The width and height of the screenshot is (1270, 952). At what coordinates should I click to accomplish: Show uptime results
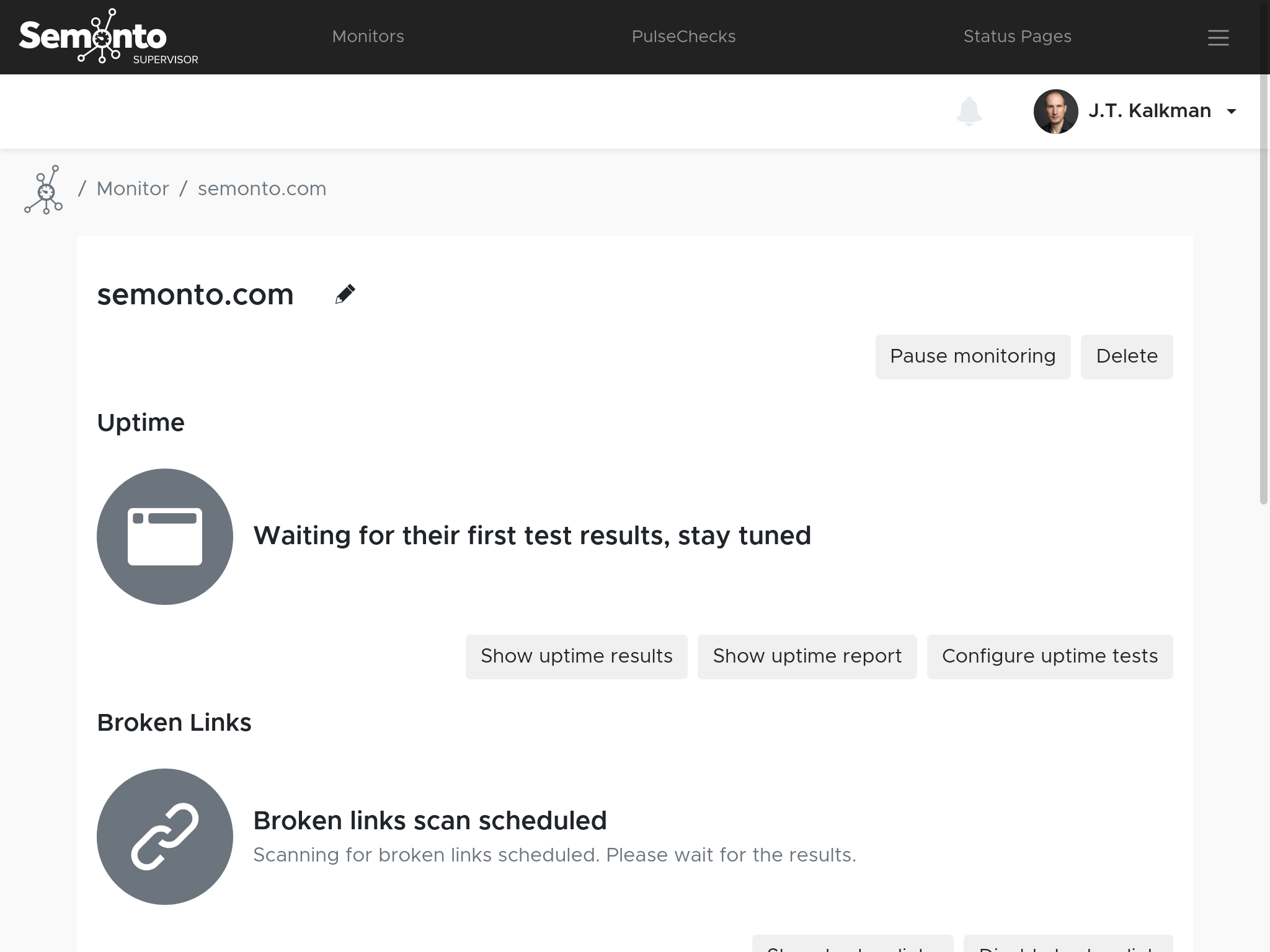tap(576, 656)
